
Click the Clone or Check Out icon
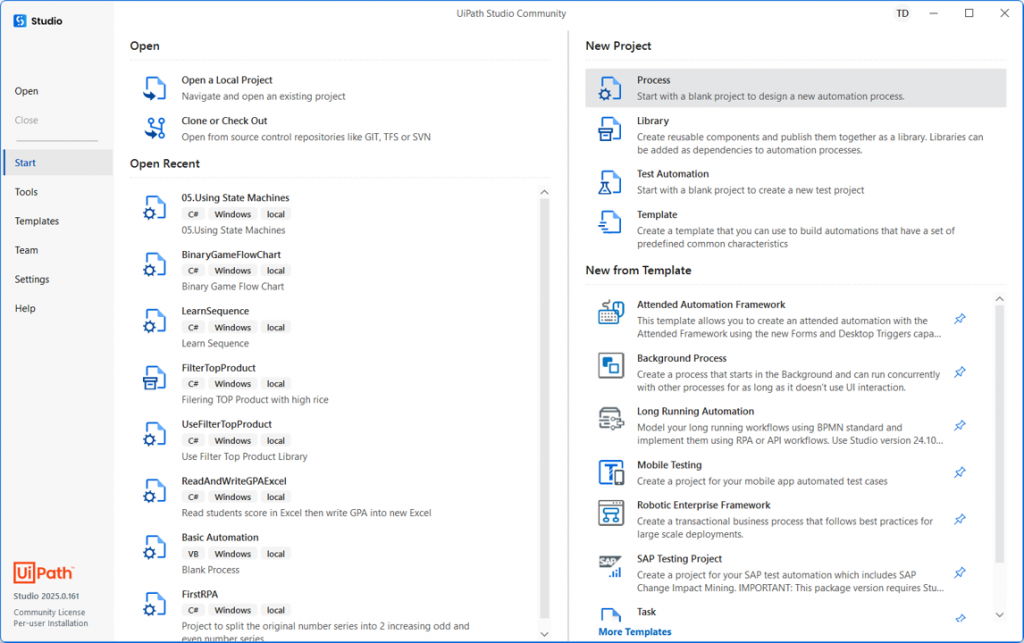click(155, 129)
